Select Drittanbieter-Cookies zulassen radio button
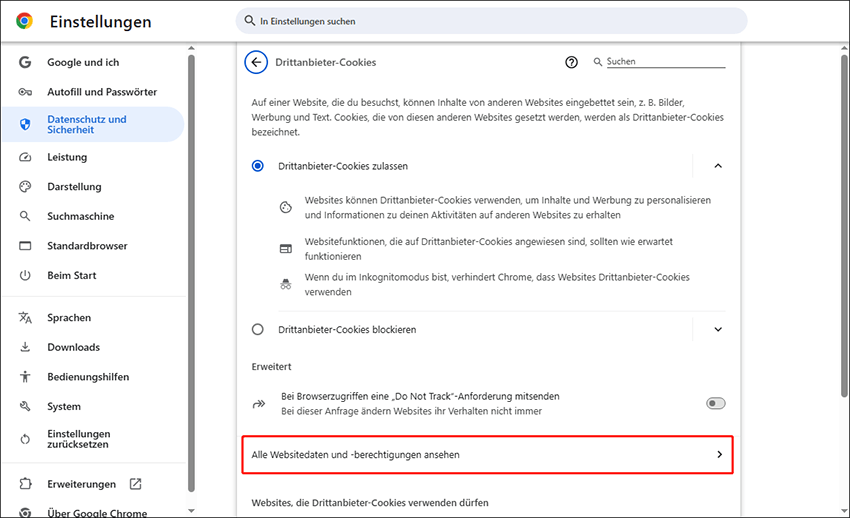 (257, 166)
